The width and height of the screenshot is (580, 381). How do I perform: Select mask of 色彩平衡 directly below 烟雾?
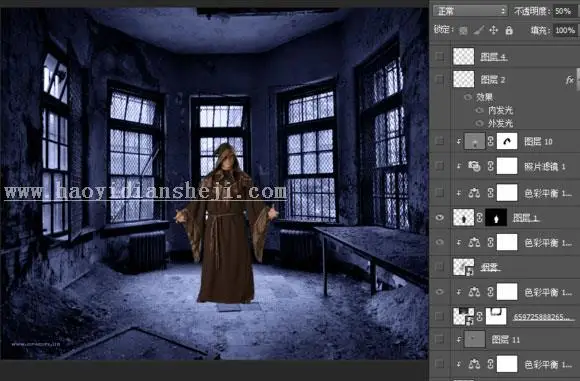(x=507, y=292)
